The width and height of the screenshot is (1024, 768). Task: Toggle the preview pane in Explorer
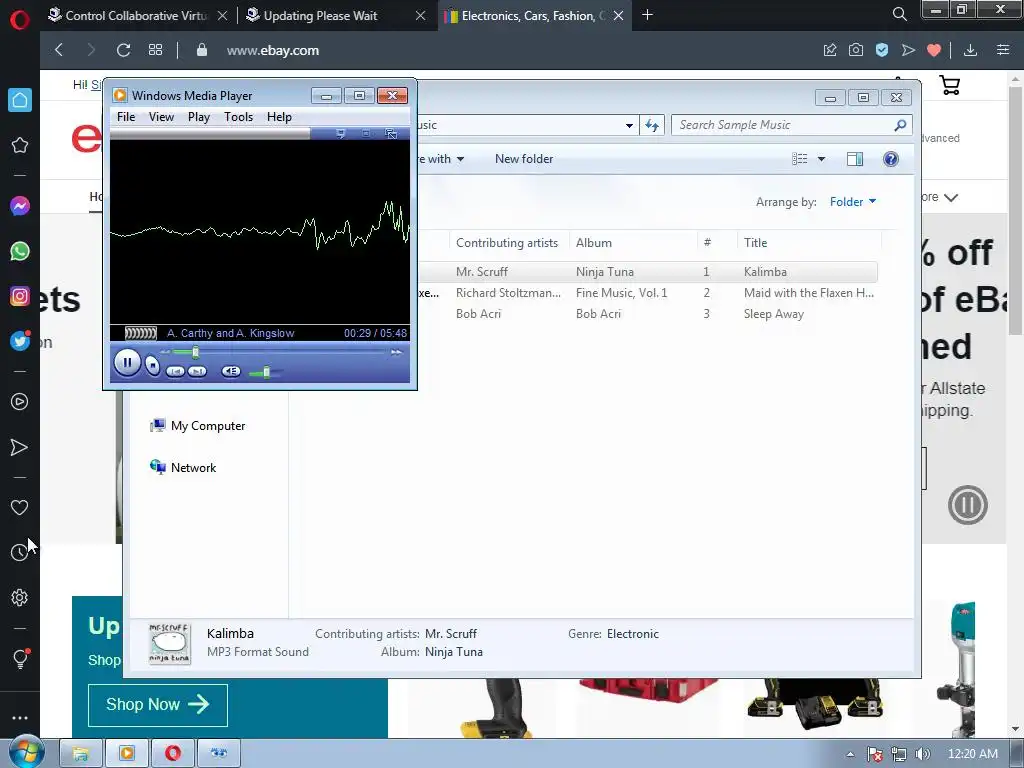coord(855,159)
